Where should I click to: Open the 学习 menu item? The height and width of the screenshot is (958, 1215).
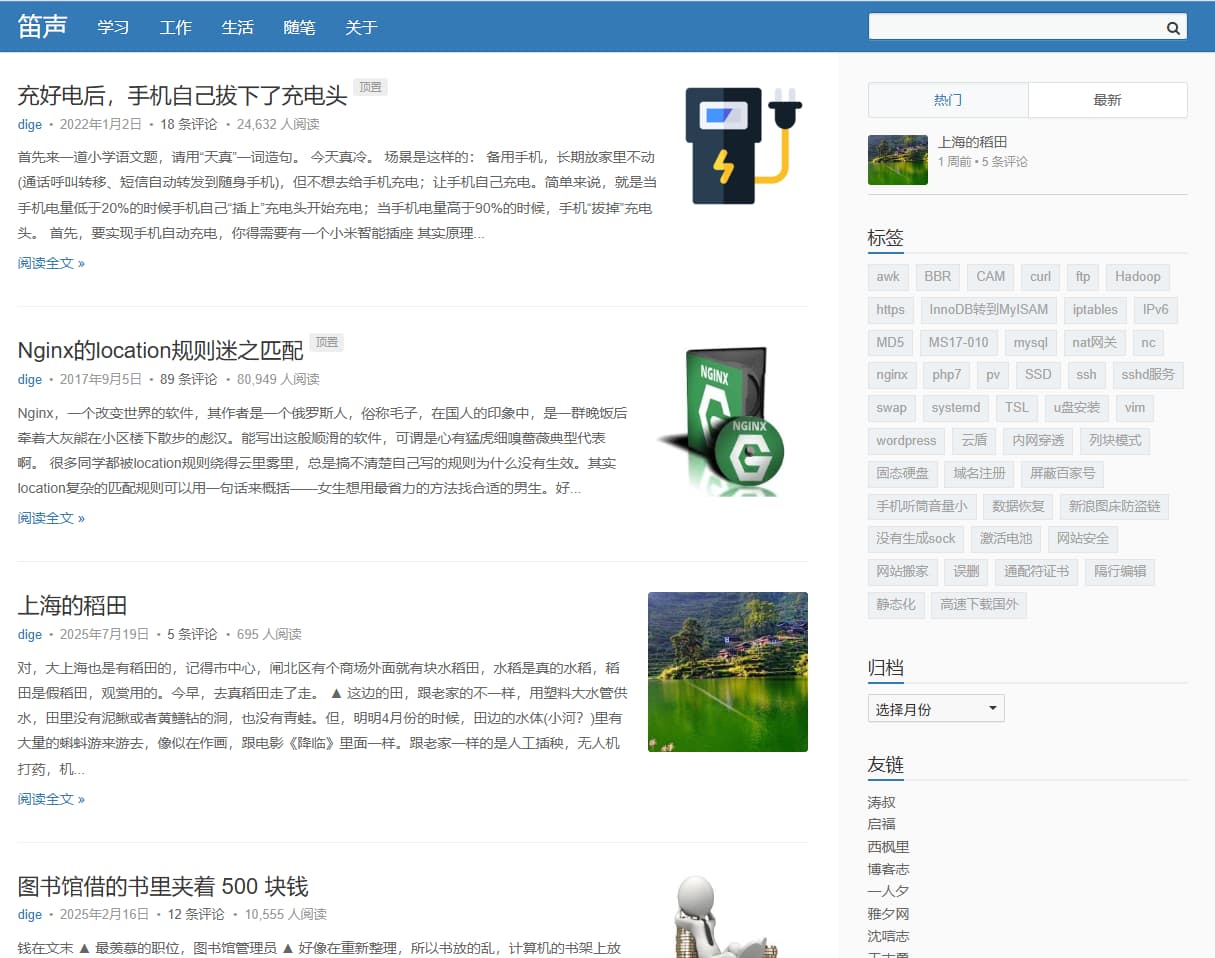click(113, 27)
